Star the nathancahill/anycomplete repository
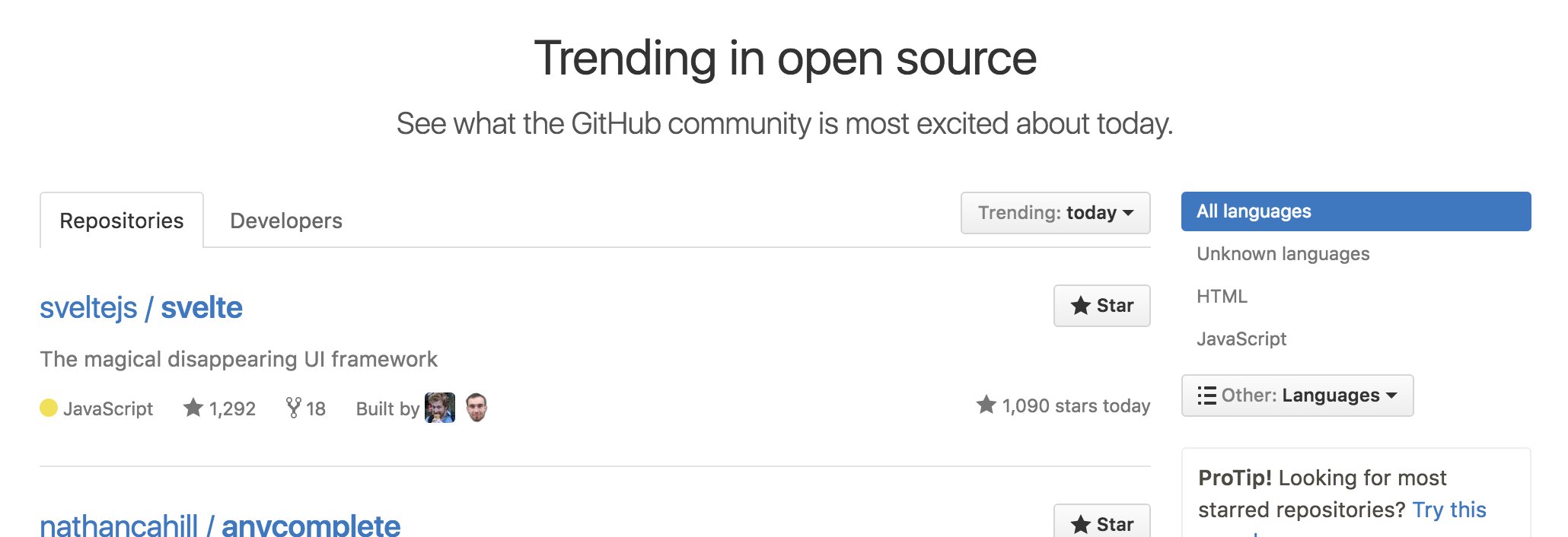This screenshot has width=1568, height=537. click(x=1101, y=522)
